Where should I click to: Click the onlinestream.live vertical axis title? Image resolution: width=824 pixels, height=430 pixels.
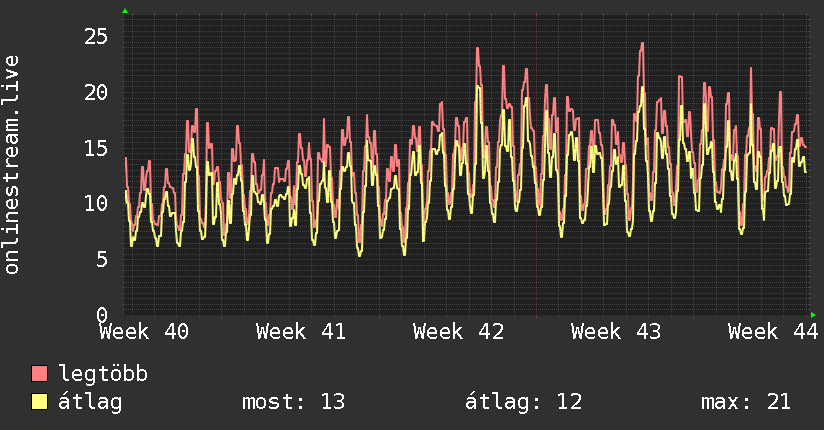click(11, 165)
